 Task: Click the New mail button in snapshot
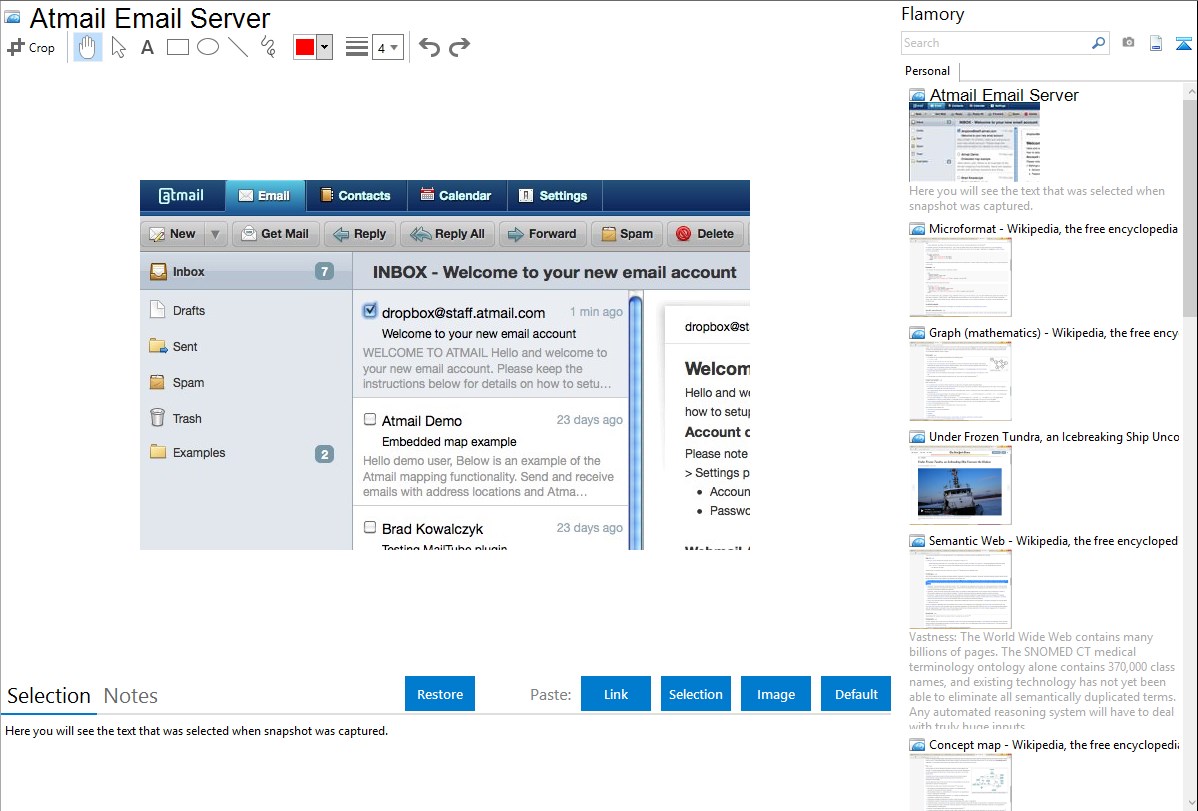pos(173,234)
